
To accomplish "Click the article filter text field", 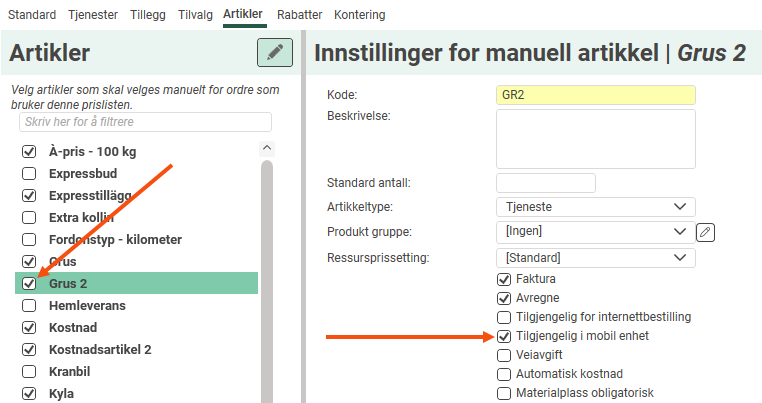I will click(x=145, y=122).
